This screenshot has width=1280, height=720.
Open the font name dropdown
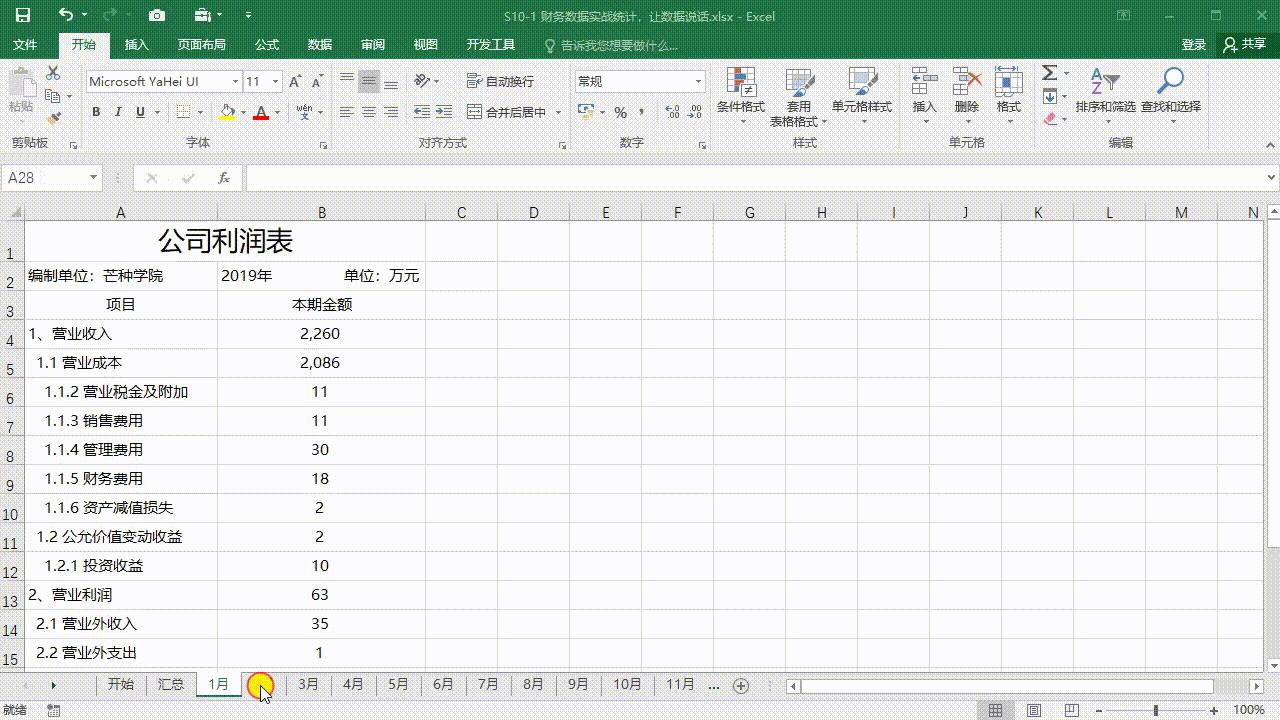pos(236,82)
